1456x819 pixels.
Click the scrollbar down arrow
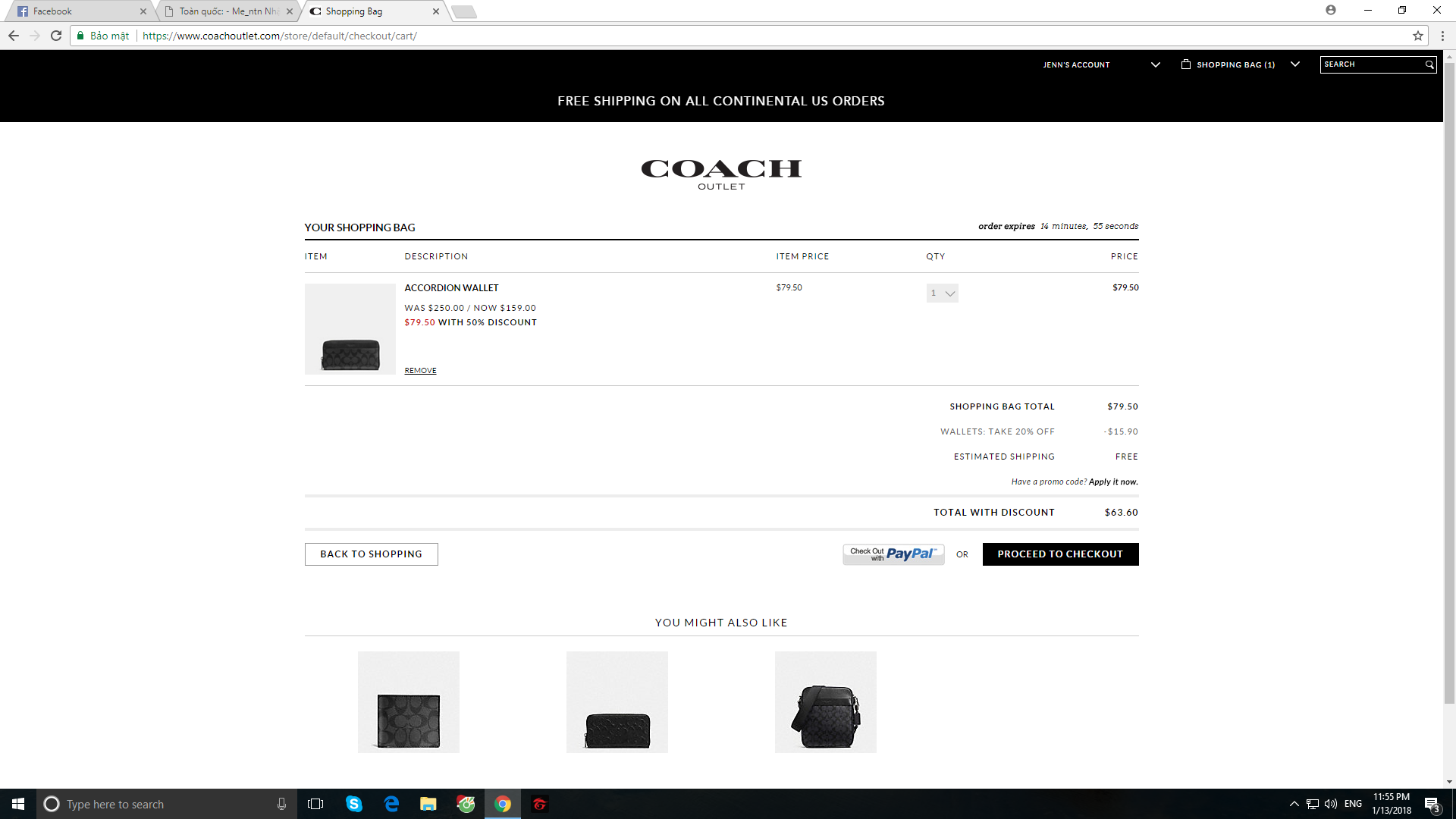click(1449, 782)
